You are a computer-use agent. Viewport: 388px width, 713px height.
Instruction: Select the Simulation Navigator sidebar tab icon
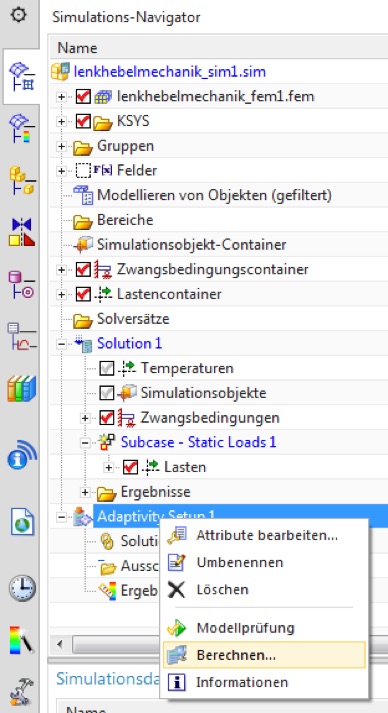click(22, 76)
